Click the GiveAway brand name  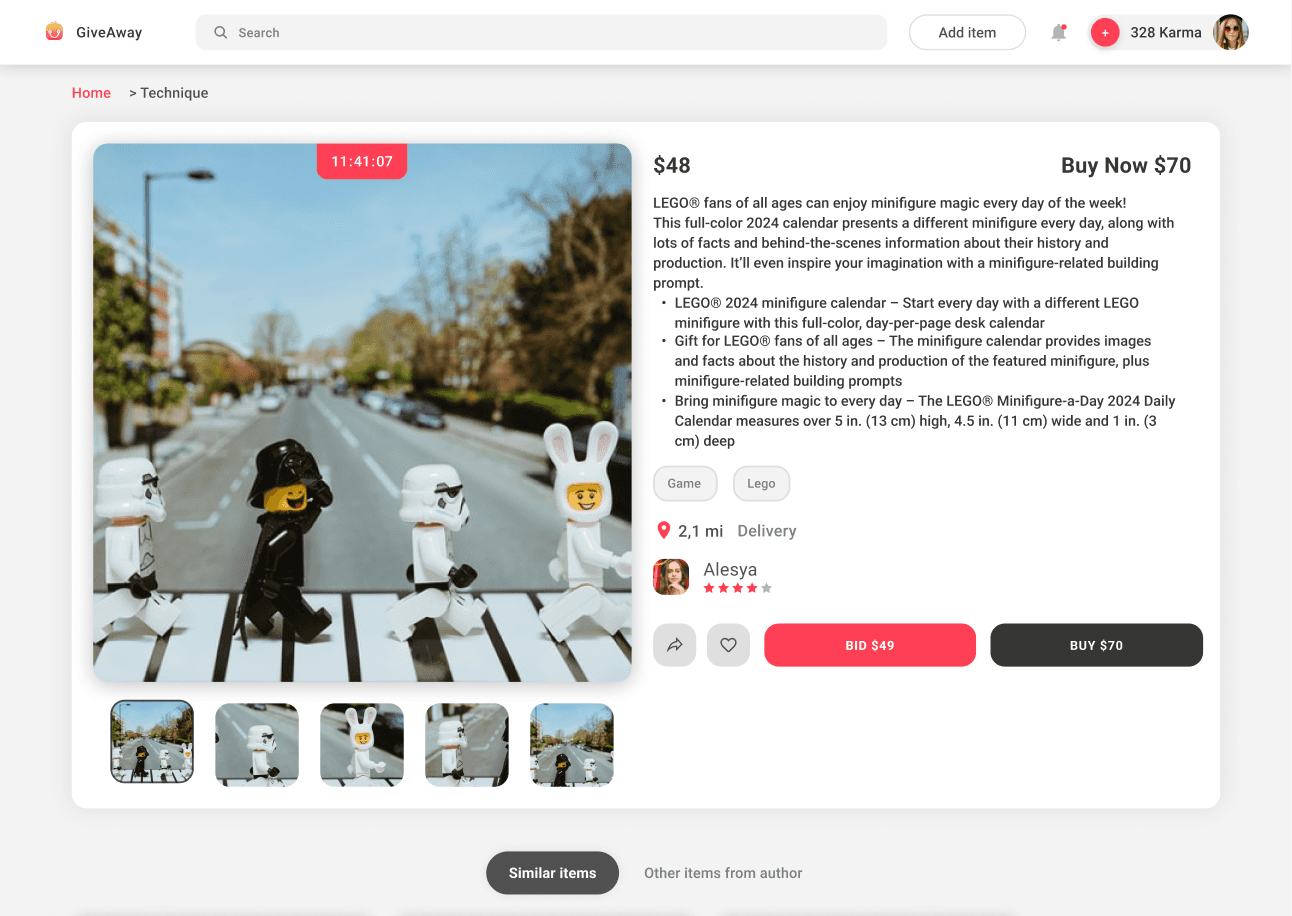[x=109, y=33]
